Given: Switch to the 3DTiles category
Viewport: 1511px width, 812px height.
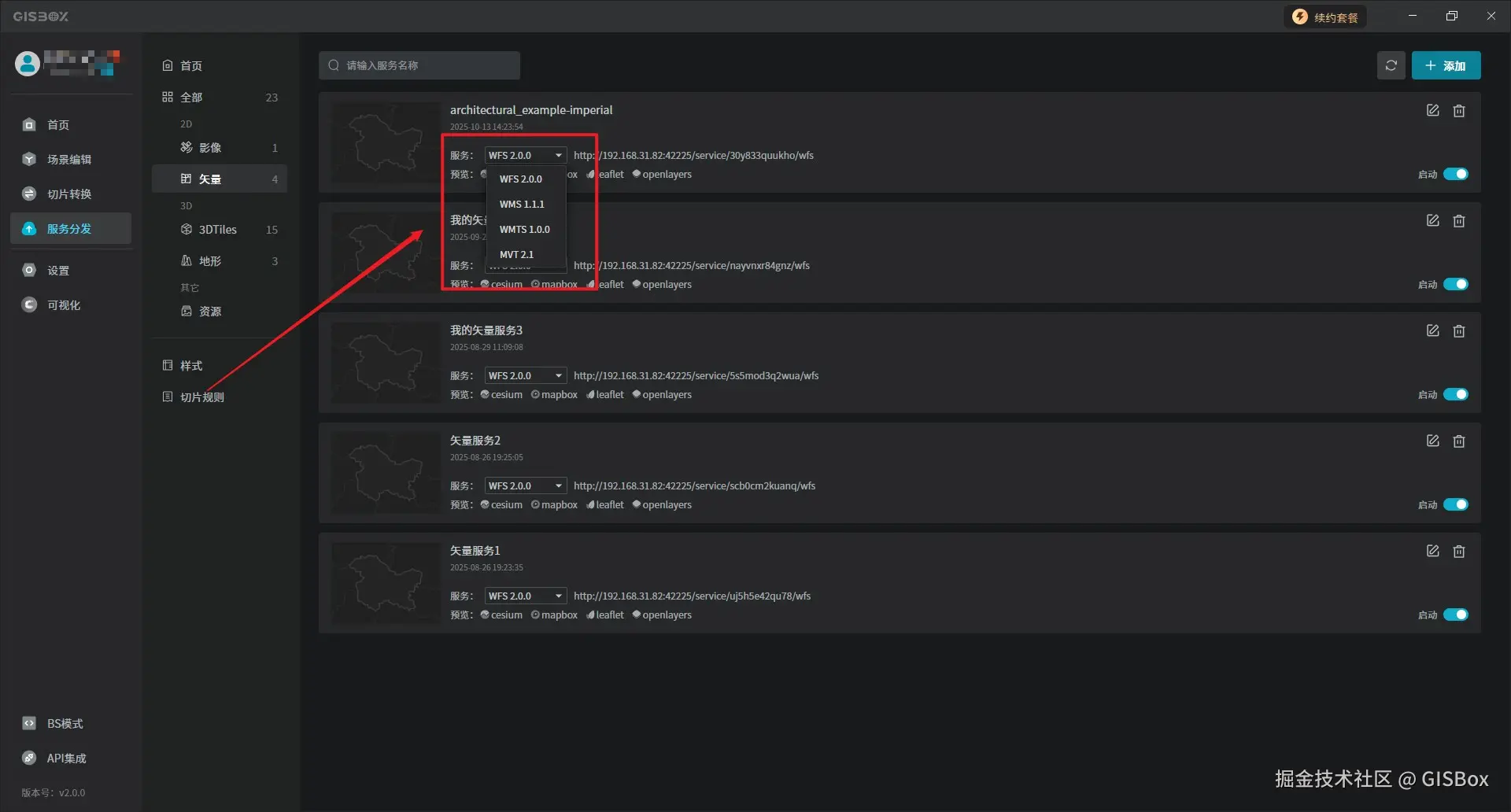Looking at the screenshot, I should [216, 229].
